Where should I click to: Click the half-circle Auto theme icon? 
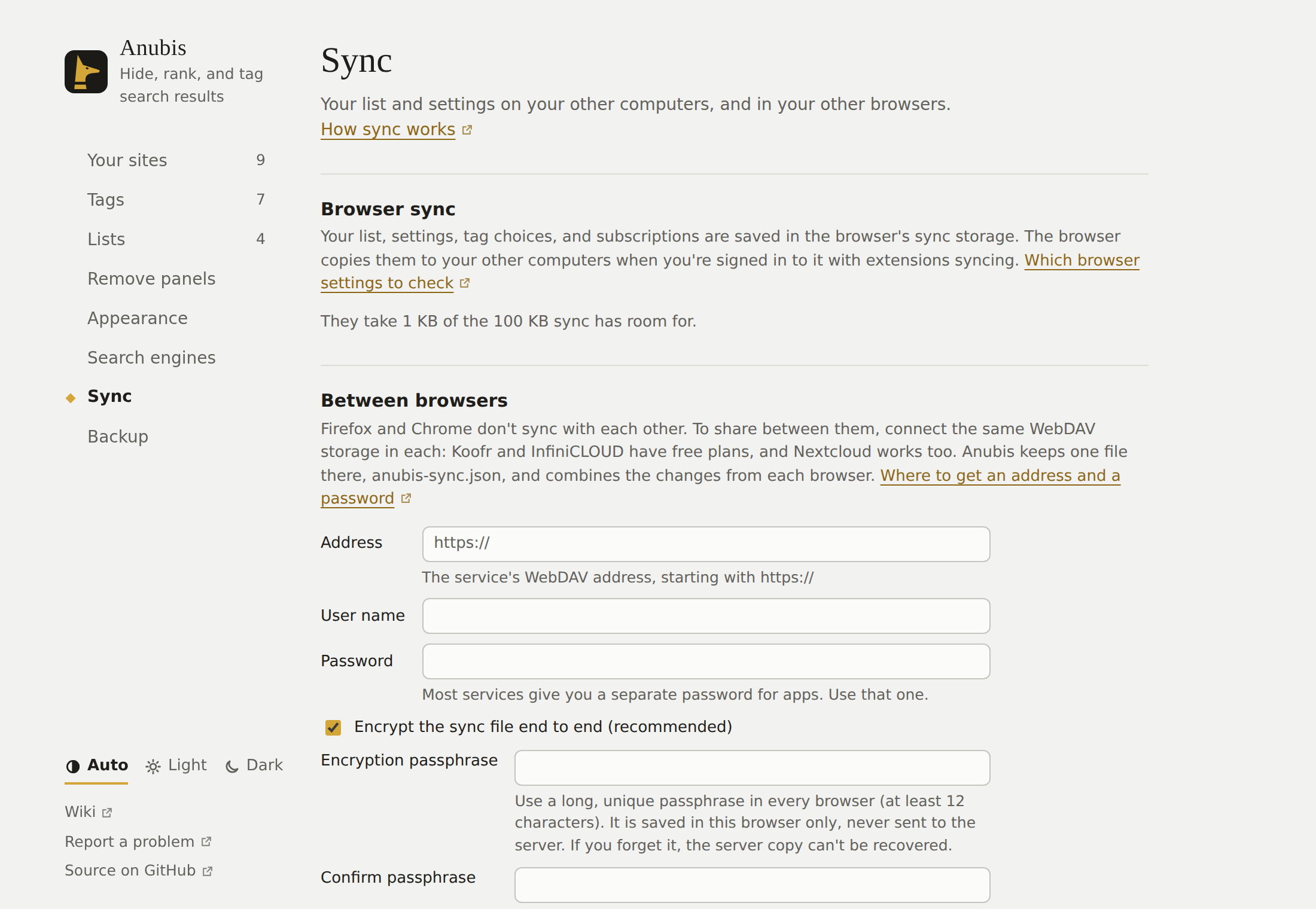(x=73, y=767)
